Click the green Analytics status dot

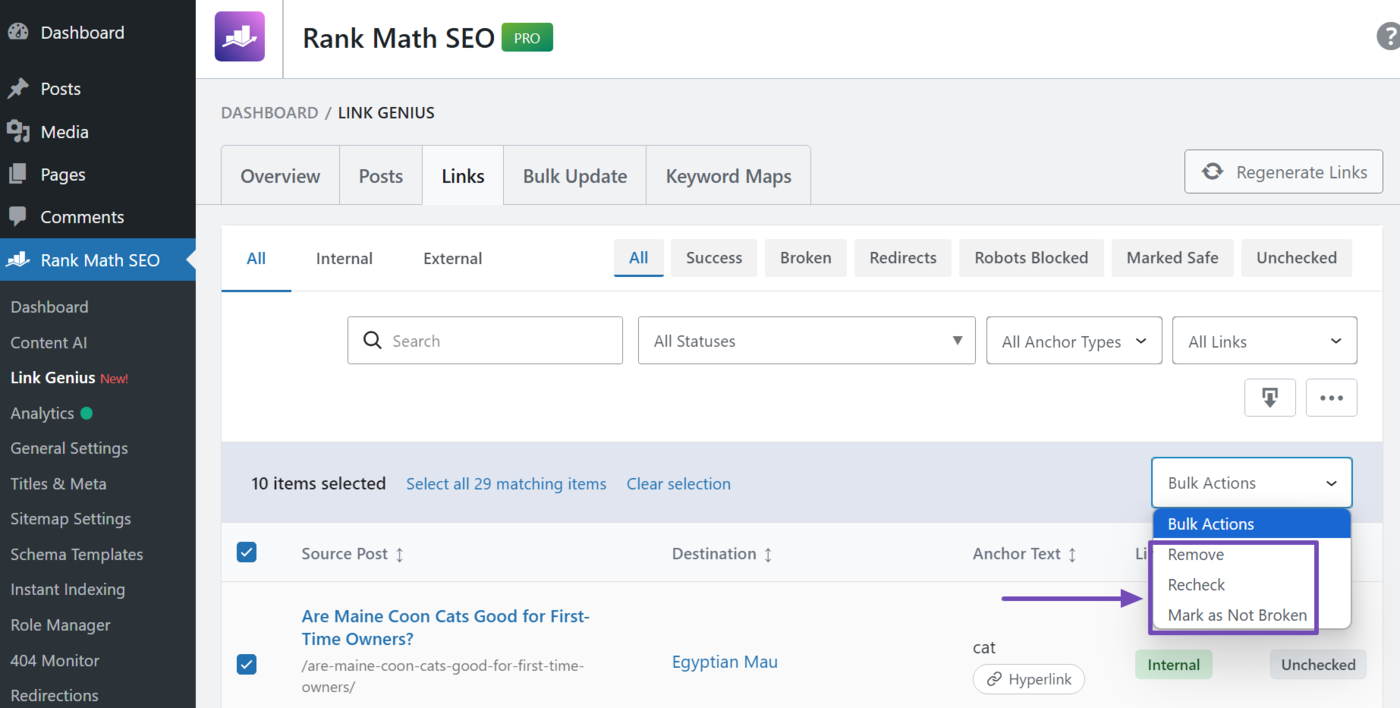pyautogui.click(x=86, y=413)
